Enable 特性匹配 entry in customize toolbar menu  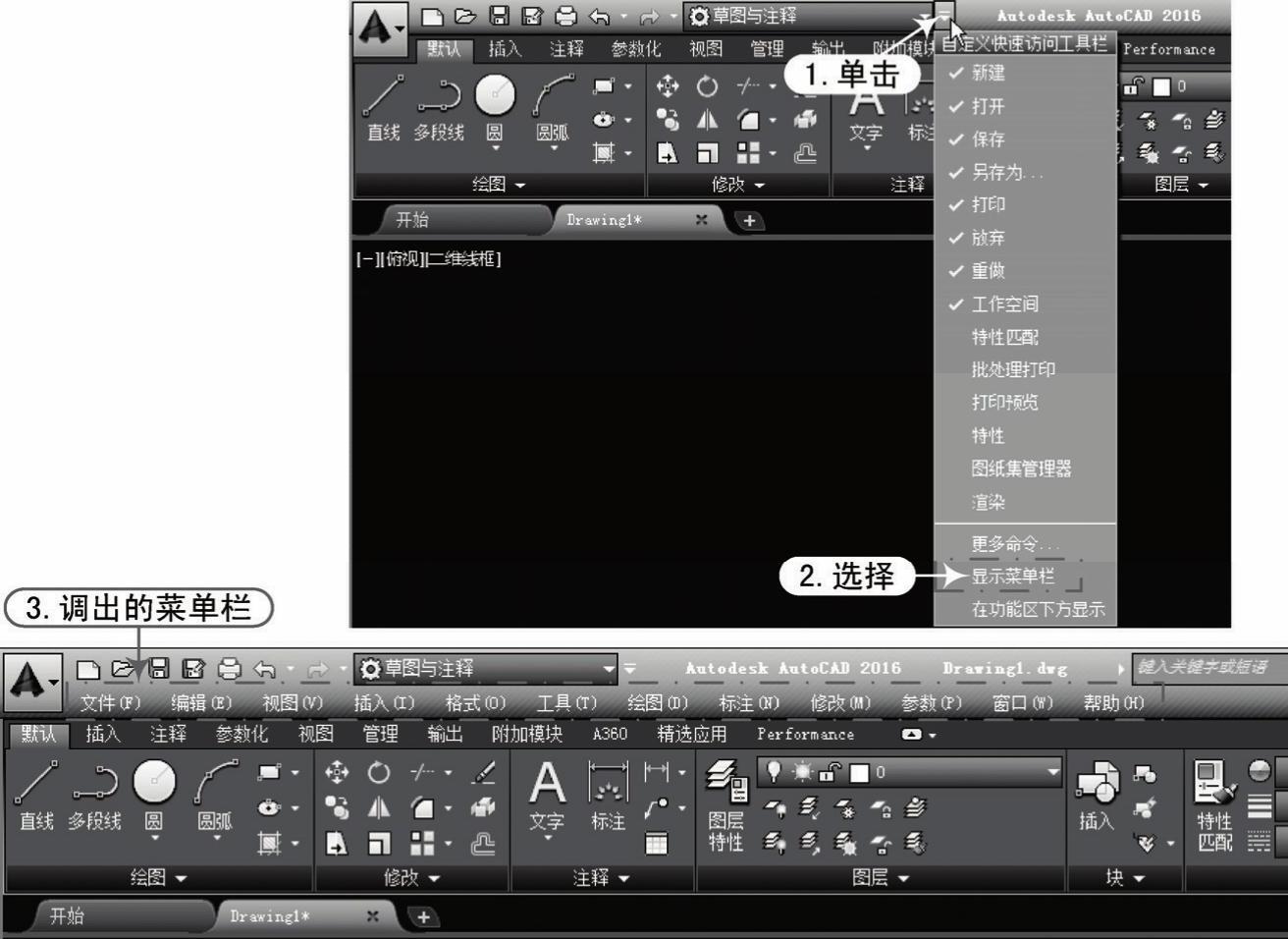point(1025,337)
